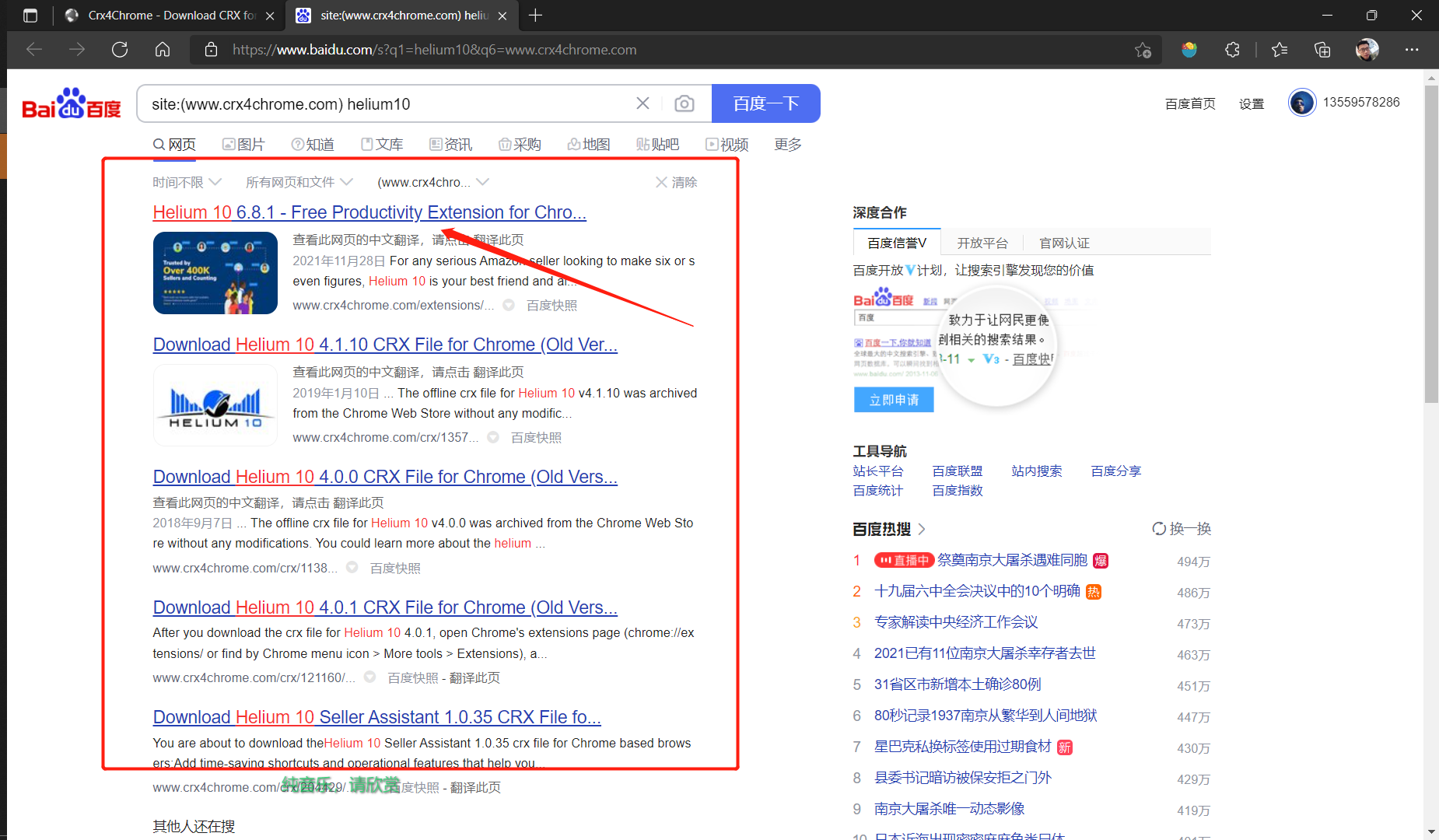This screenshot has width=1439, height=840.
Task: Open image search camera icon
Action: point(684,103)
